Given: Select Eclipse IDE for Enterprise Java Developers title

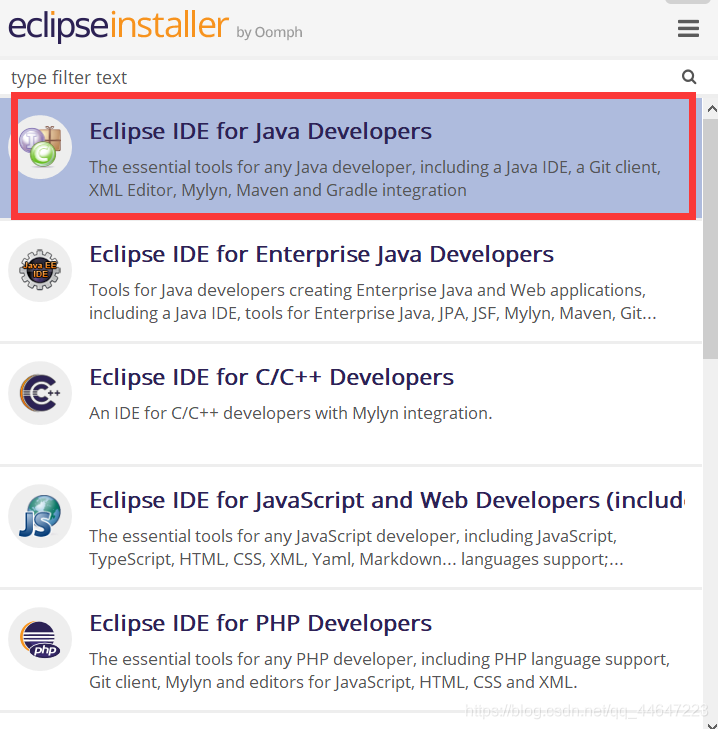Looking at the screenshot, I should 321,254.
